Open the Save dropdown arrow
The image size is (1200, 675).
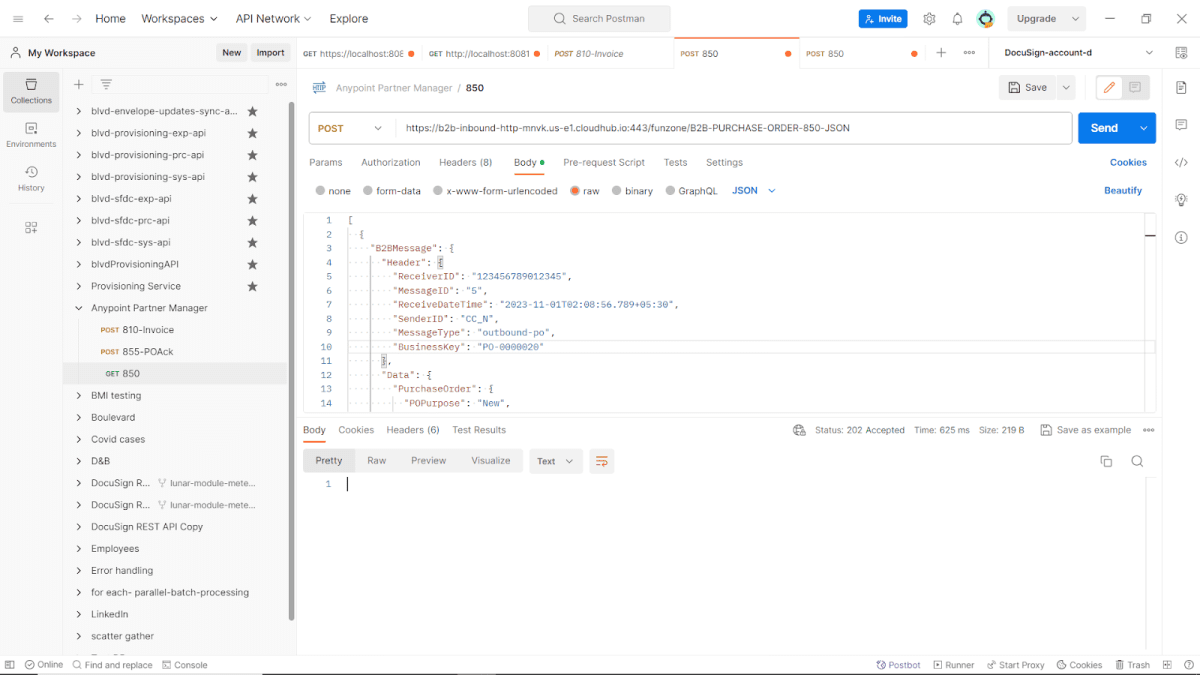pyautogui.click(x=1066, y=88)
